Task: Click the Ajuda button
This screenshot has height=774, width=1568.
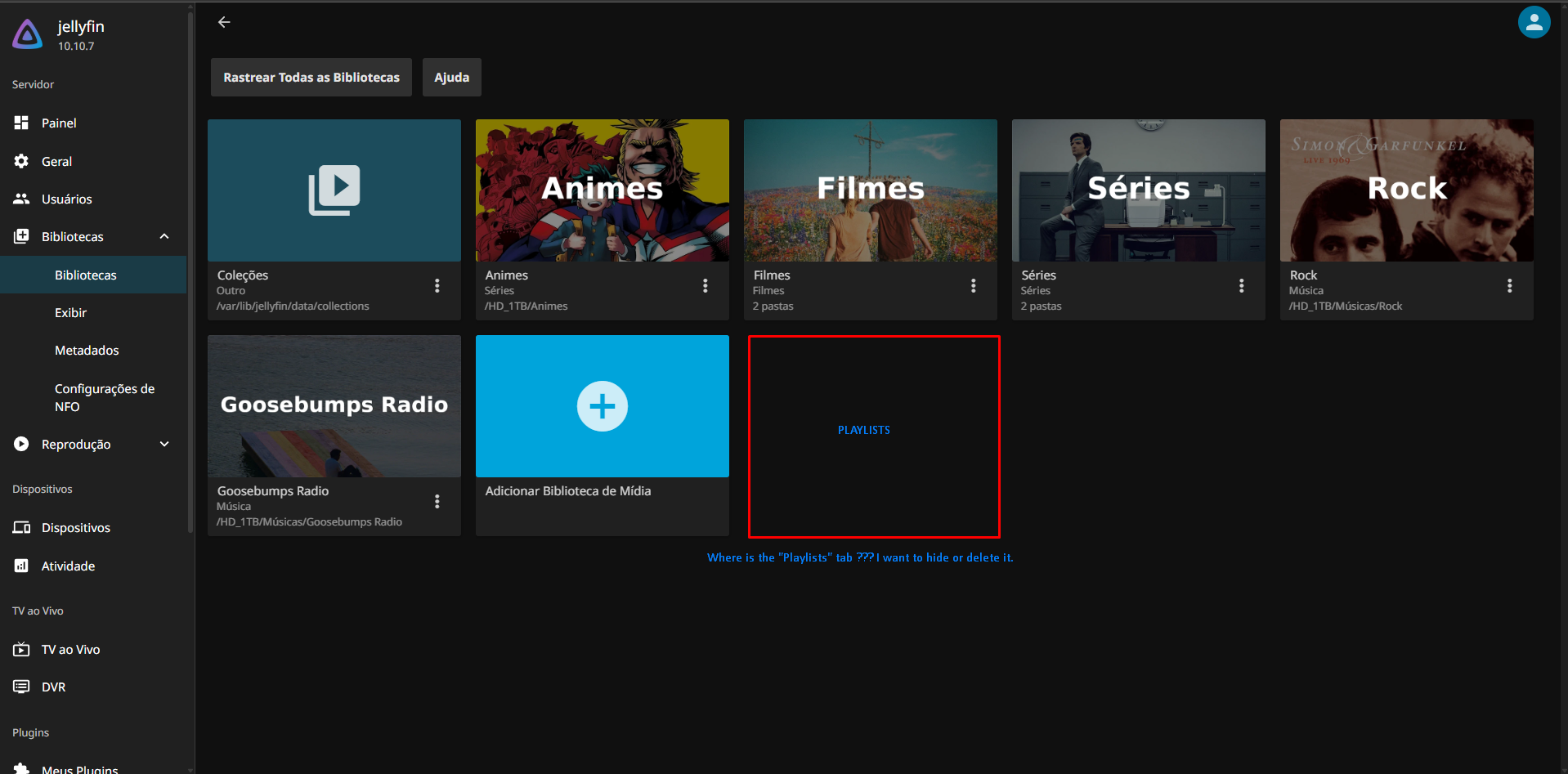Action: pos(451,78)
